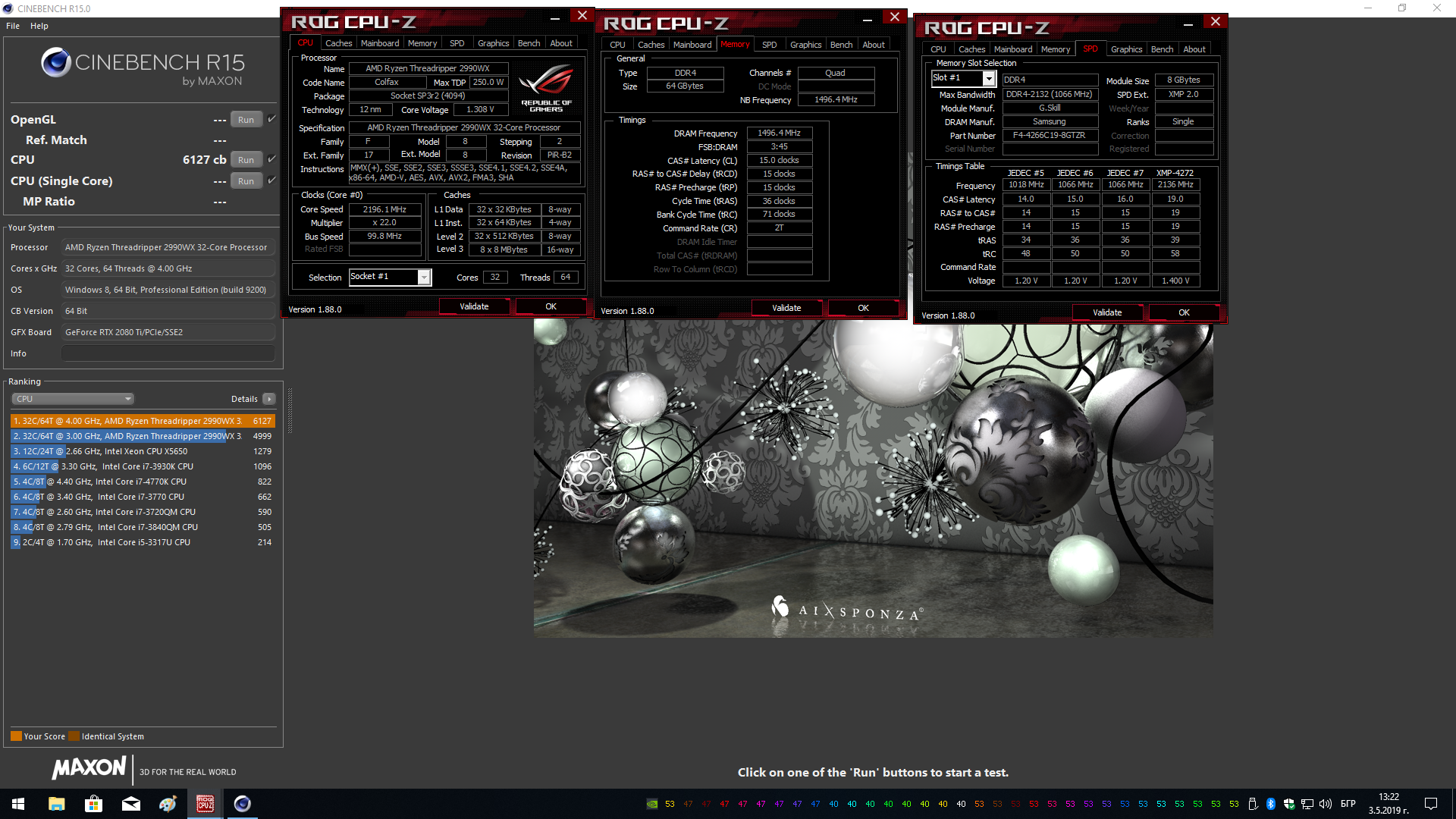This screenshot has width=1456, height=819.
Task: Select the Core i7-3770 ranking row
Action: tap(143, 497)
